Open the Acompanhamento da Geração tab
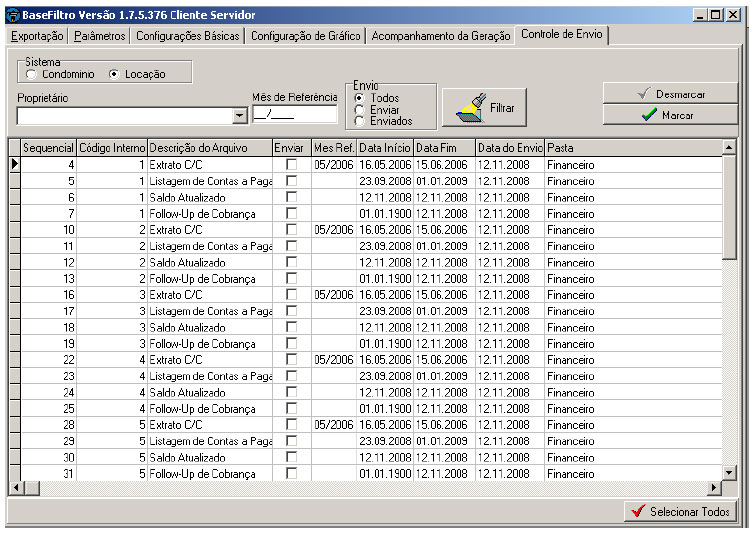 pos(440,36)
